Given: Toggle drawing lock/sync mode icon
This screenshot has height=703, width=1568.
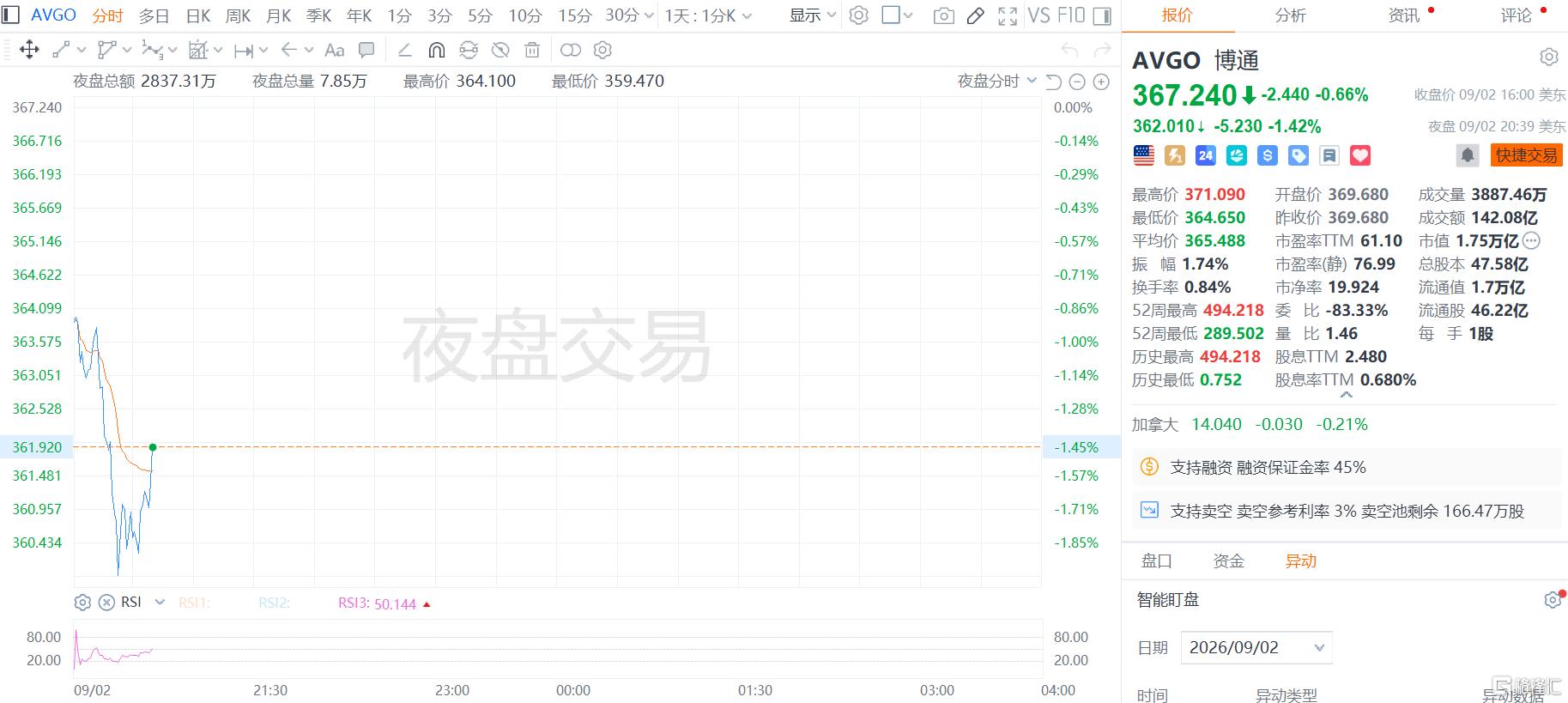Looking at the screenshot, I should pos(469,50).
